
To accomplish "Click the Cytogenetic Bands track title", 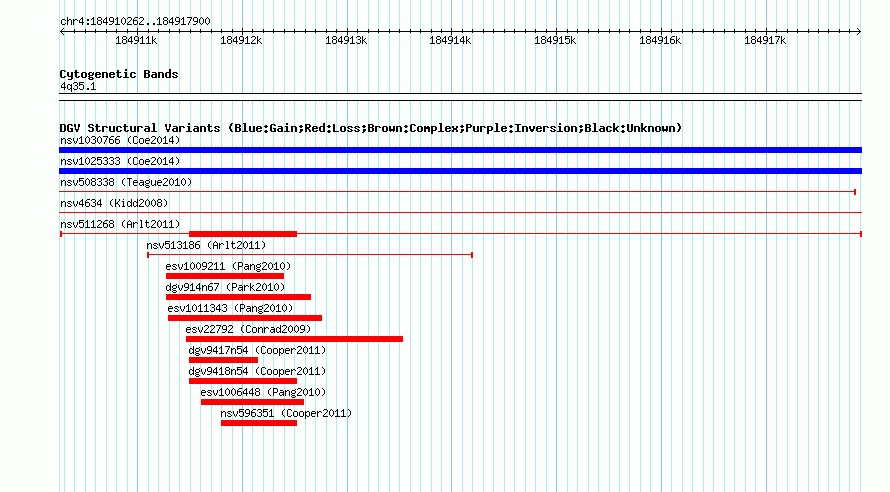I will point(119,74).
